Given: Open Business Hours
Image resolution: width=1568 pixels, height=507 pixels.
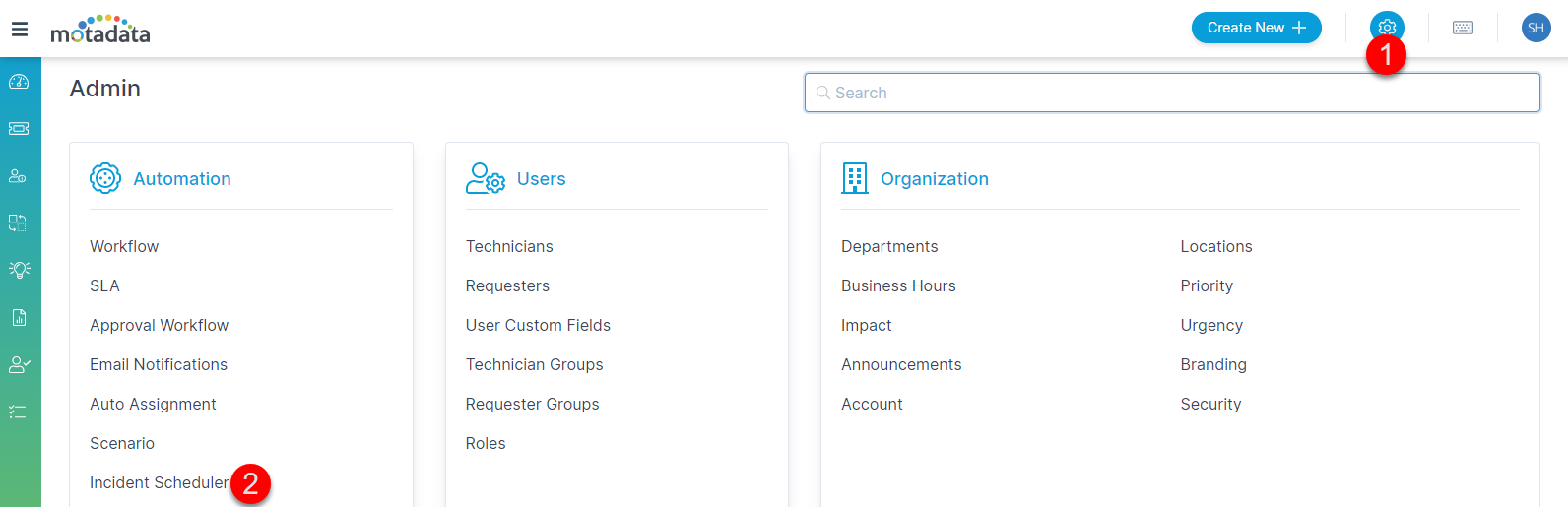Looking at the screenshot, I should click(898, 285).
